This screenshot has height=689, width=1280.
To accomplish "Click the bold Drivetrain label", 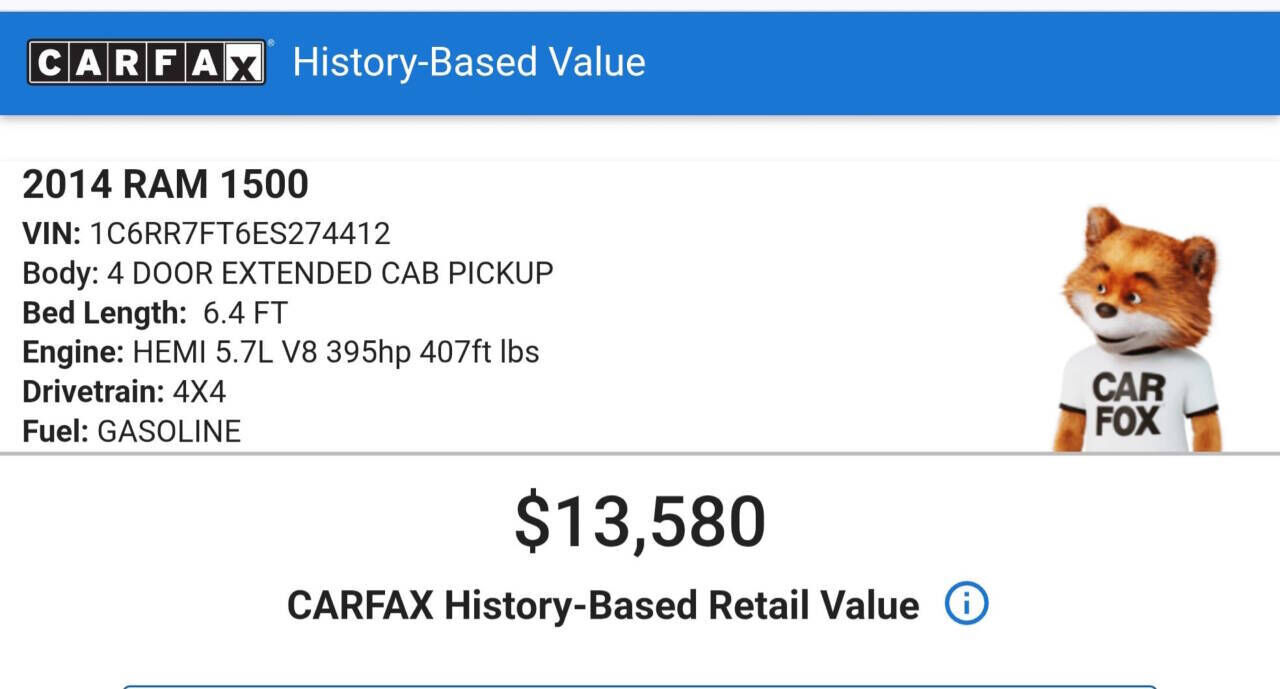I will [x=93, y=391].
